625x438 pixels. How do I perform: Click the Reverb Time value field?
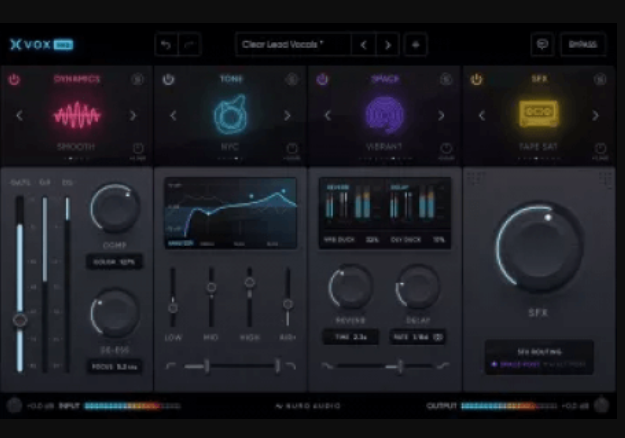pos(350,337)
